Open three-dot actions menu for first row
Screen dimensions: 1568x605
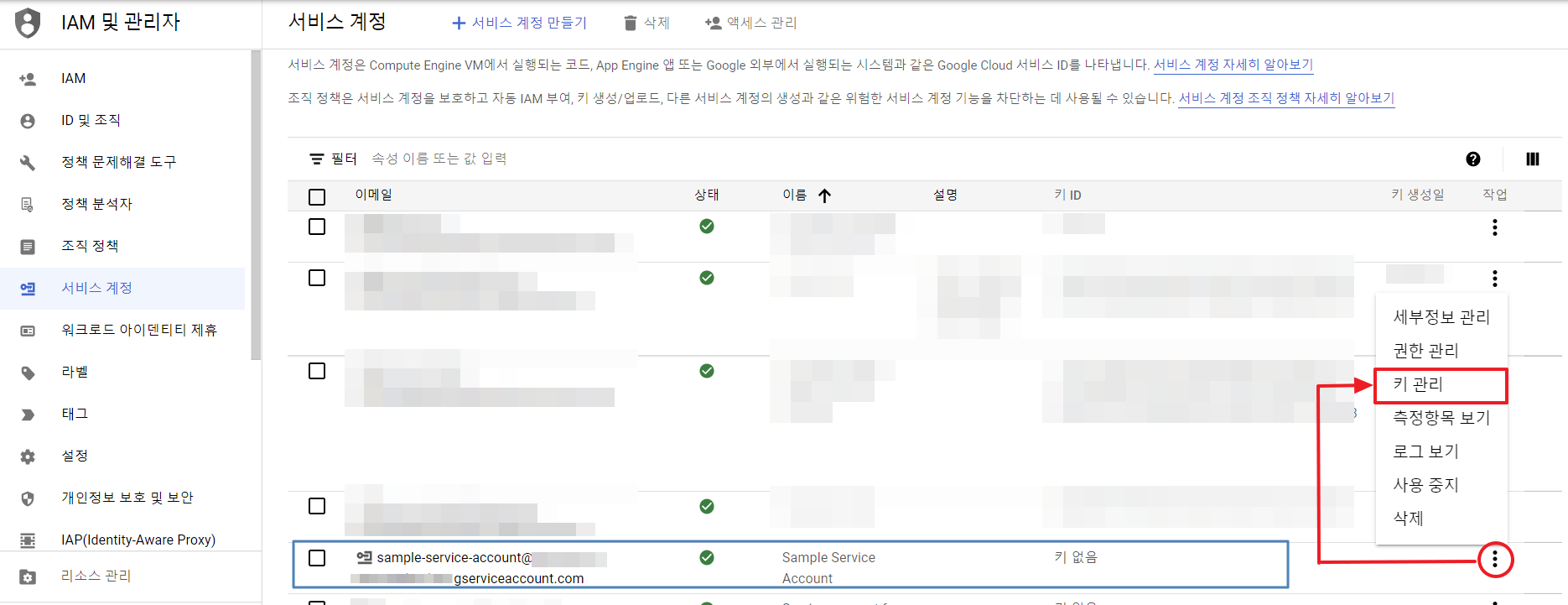tap(1494, 227)
